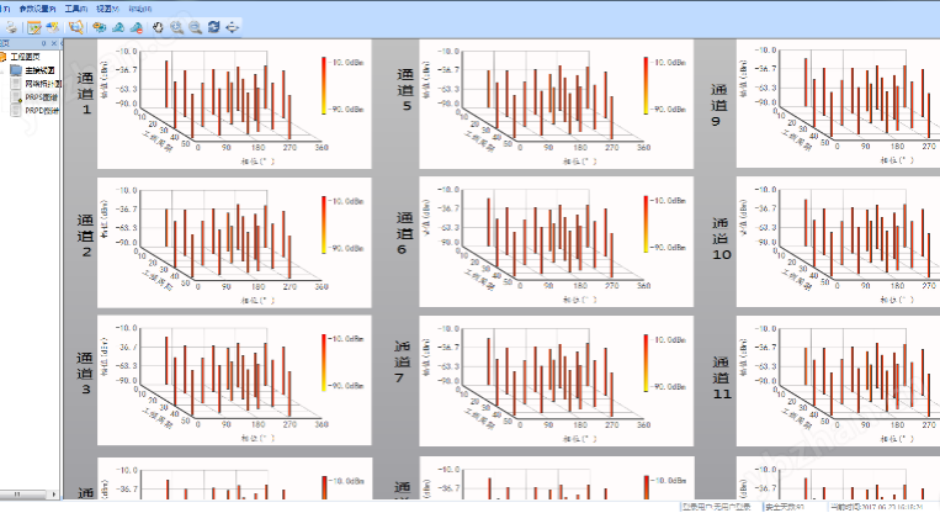Select 工程图页 root node in tree
Screen dimensions: 941x514
tap(24, 58)
